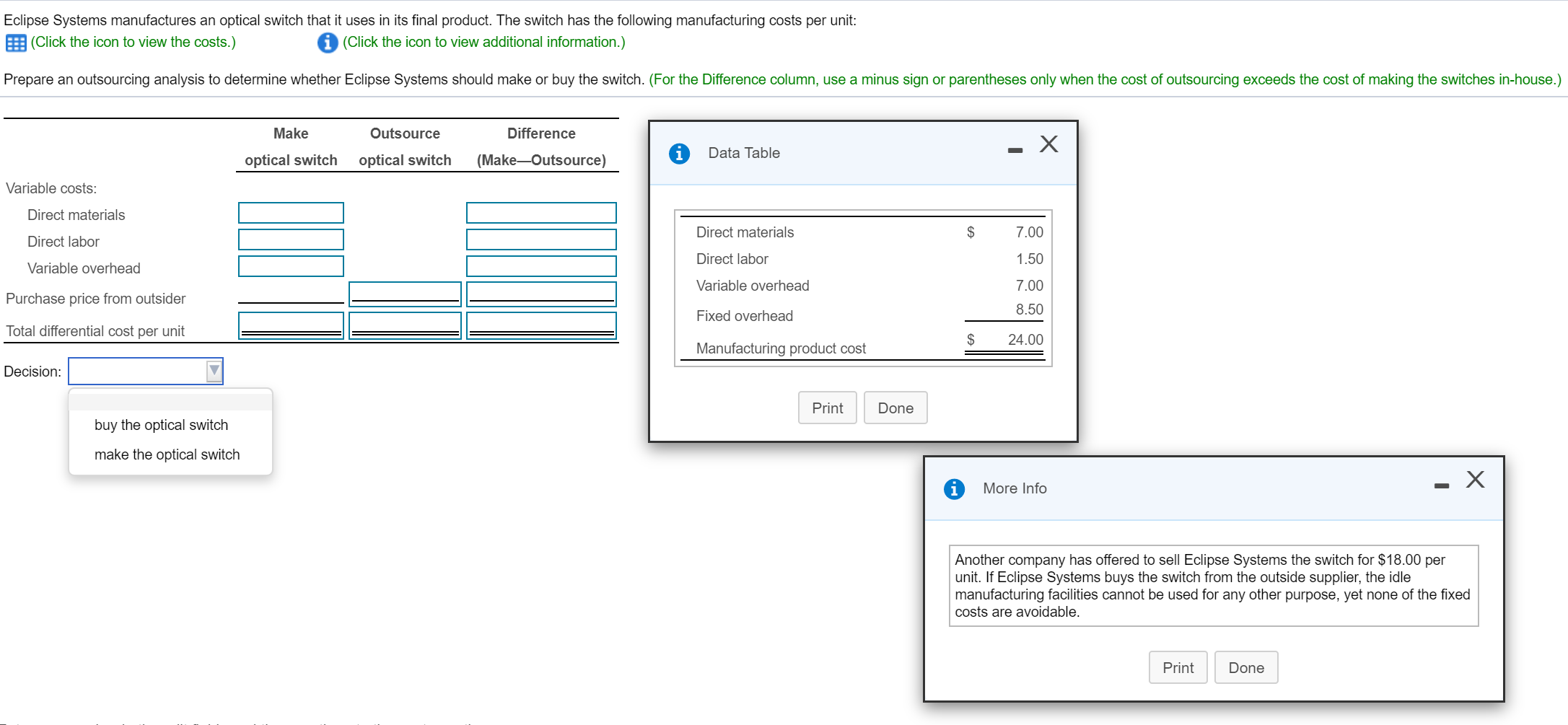Close the More Info dialog

1476,480
